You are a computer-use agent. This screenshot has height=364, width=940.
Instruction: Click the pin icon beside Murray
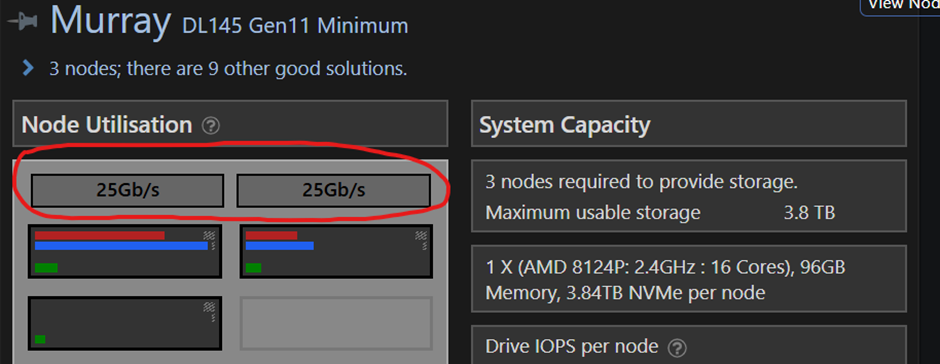click(22, 21)
